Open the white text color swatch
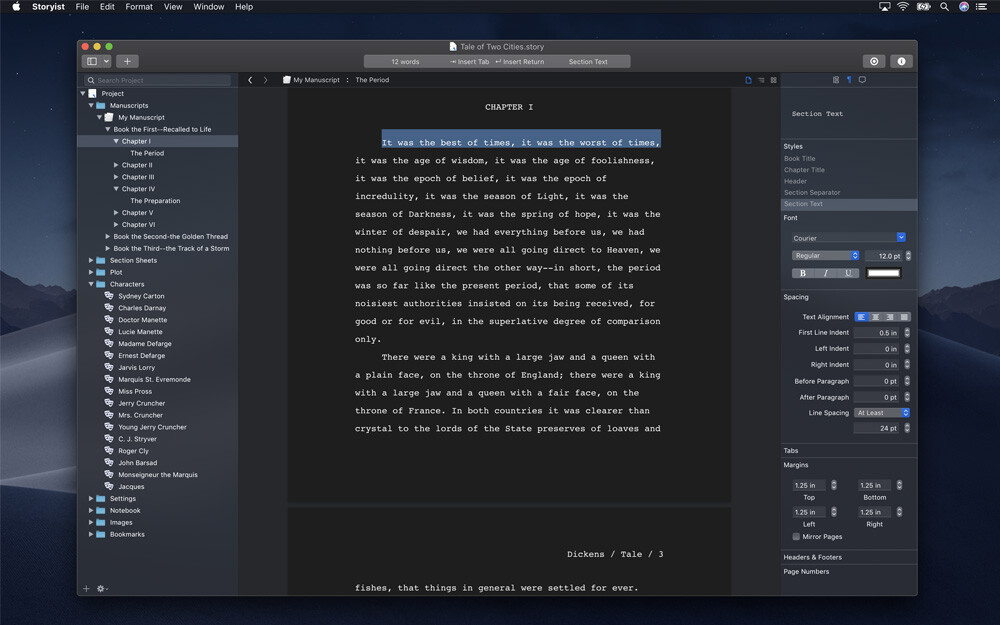This screenshot has height=625, width=1000. pyautogui.click(x=883, y=273)
